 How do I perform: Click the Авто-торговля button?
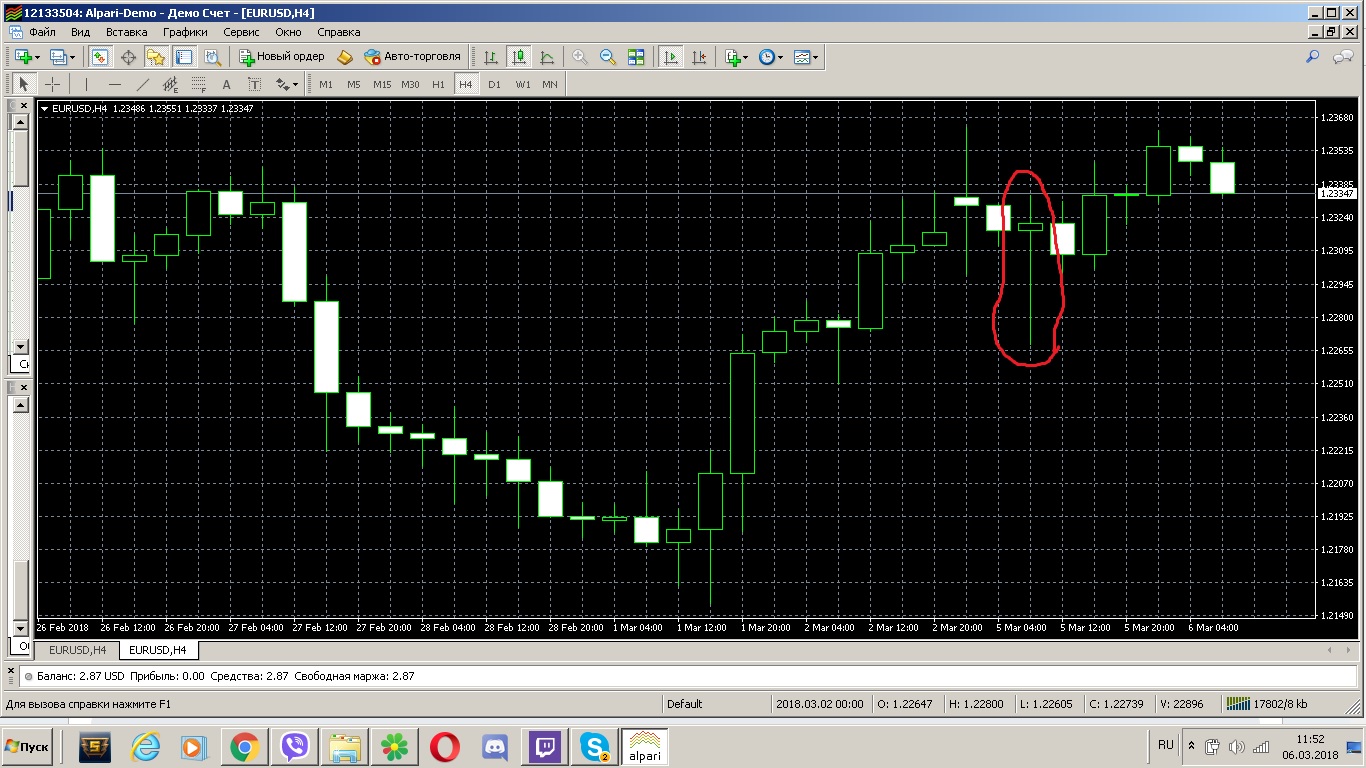[413, 57]
